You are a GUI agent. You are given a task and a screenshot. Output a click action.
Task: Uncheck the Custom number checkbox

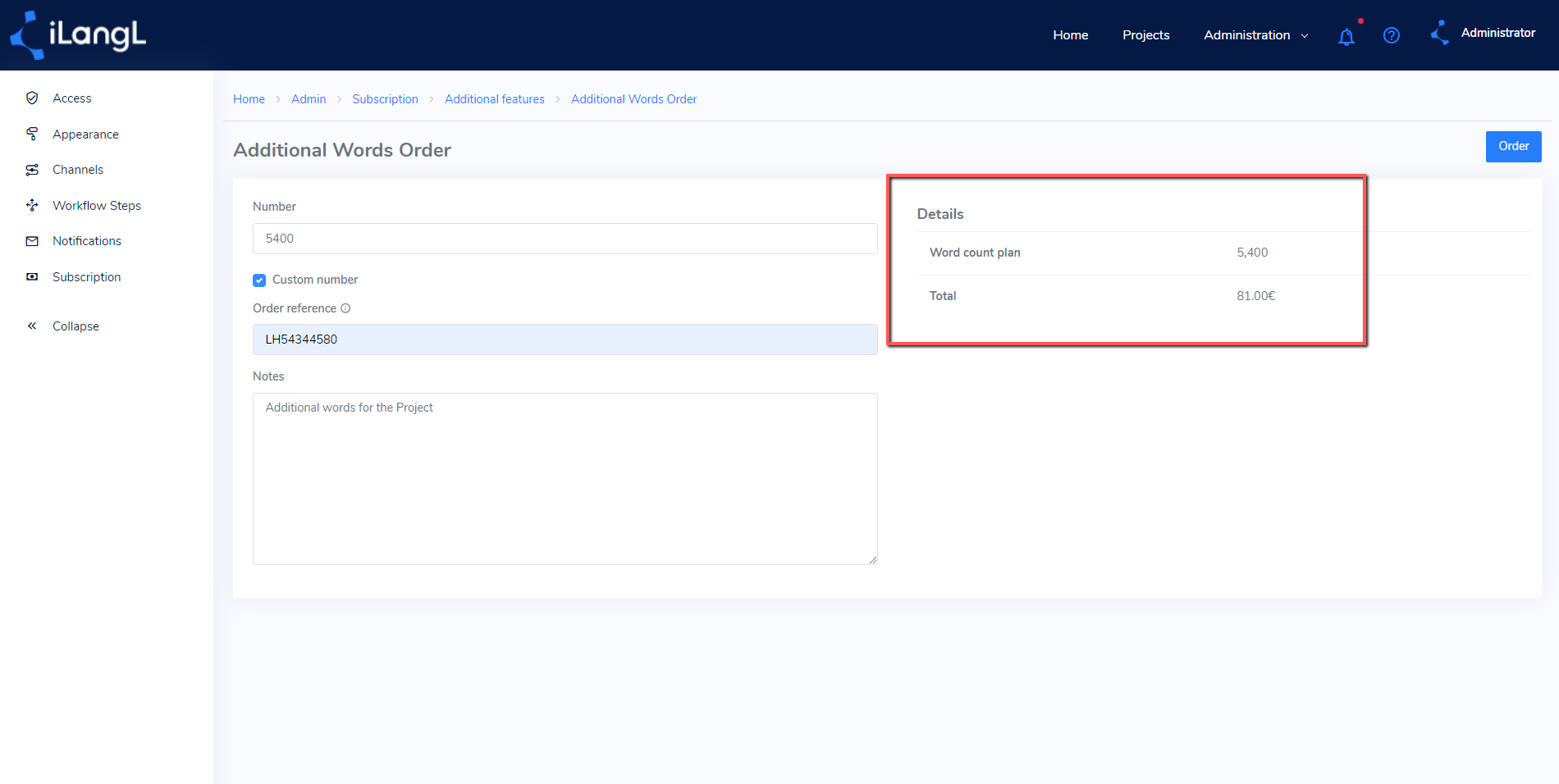click(259, 280)
